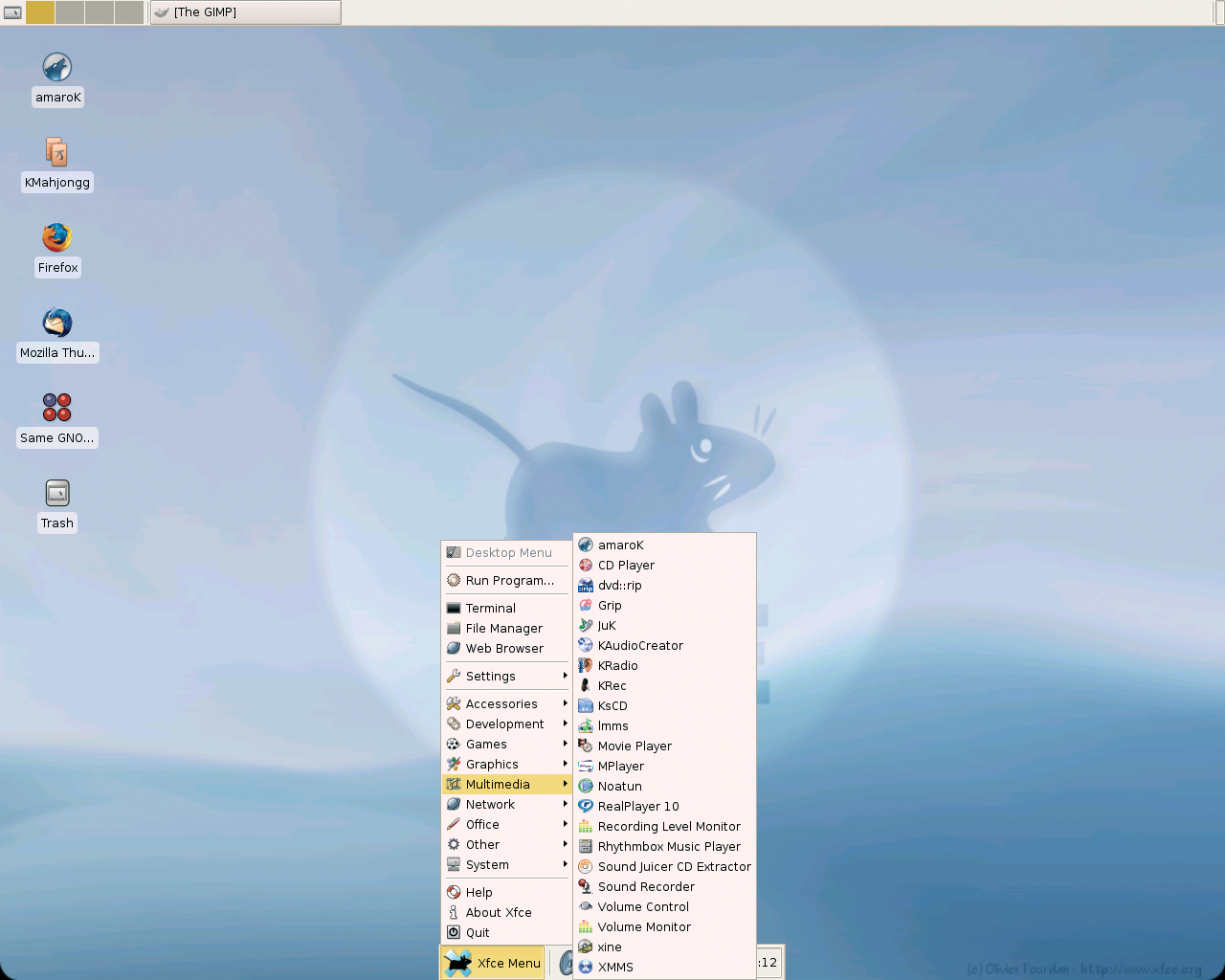Screen dimensions: 1225x980
Task: Launch XMMS from the Multimedia submenu
Action: click(664, 967)
